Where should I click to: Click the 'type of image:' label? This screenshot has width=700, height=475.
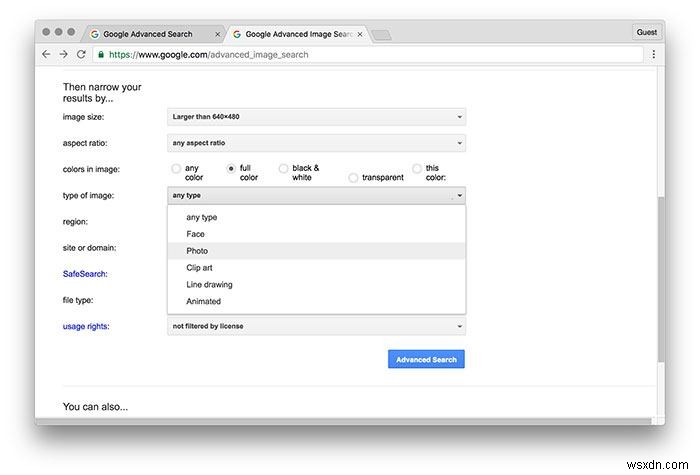[x=88, y=196]
